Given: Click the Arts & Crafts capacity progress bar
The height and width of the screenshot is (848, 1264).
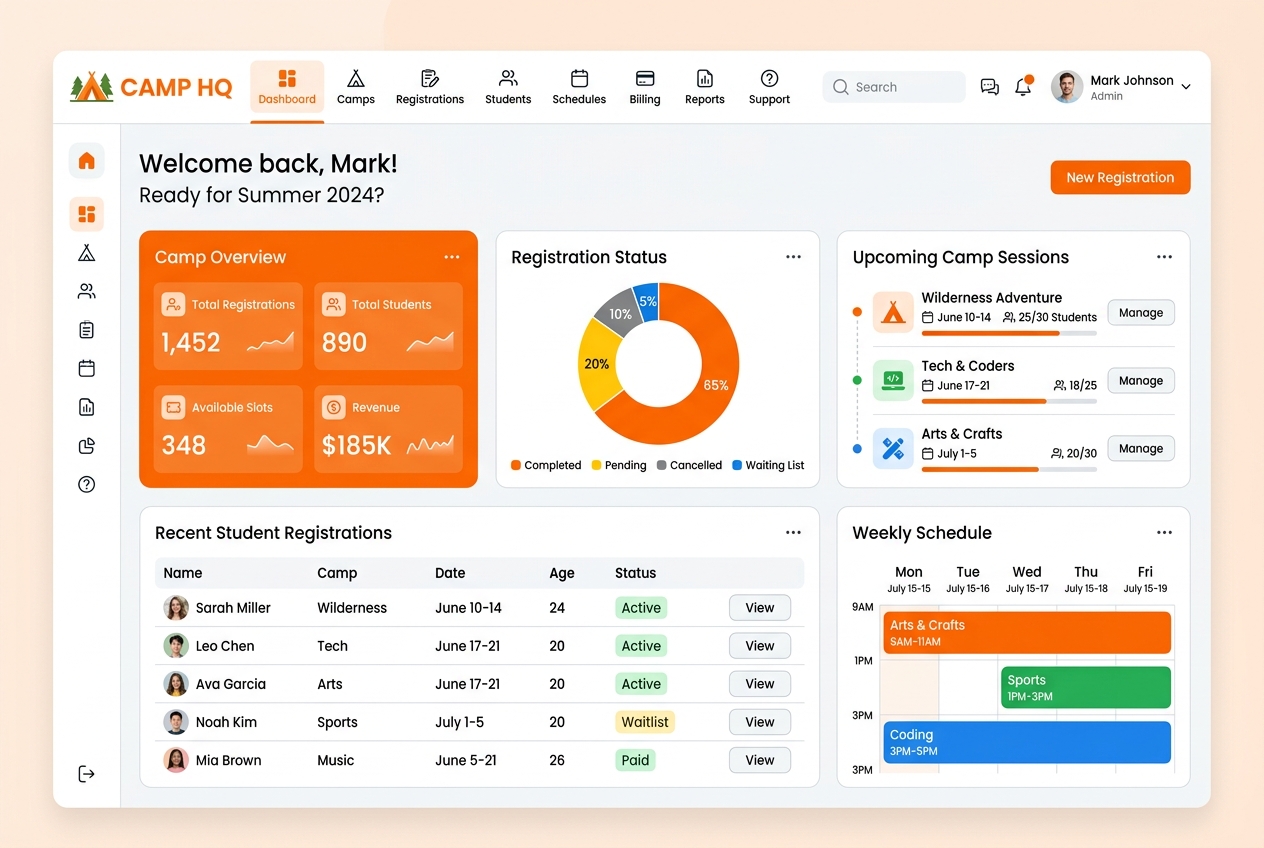Looking at the screenshot, I should click(1009, 469).
